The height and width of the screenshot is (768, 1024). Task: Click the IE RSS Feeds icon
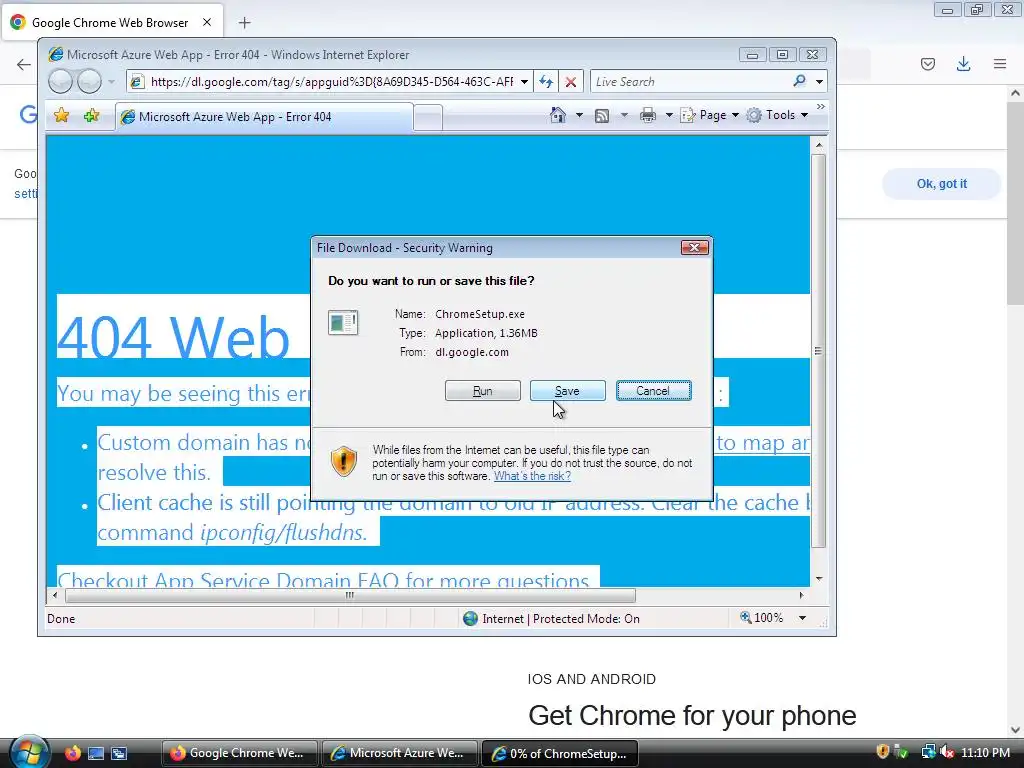tap(602, 116)
